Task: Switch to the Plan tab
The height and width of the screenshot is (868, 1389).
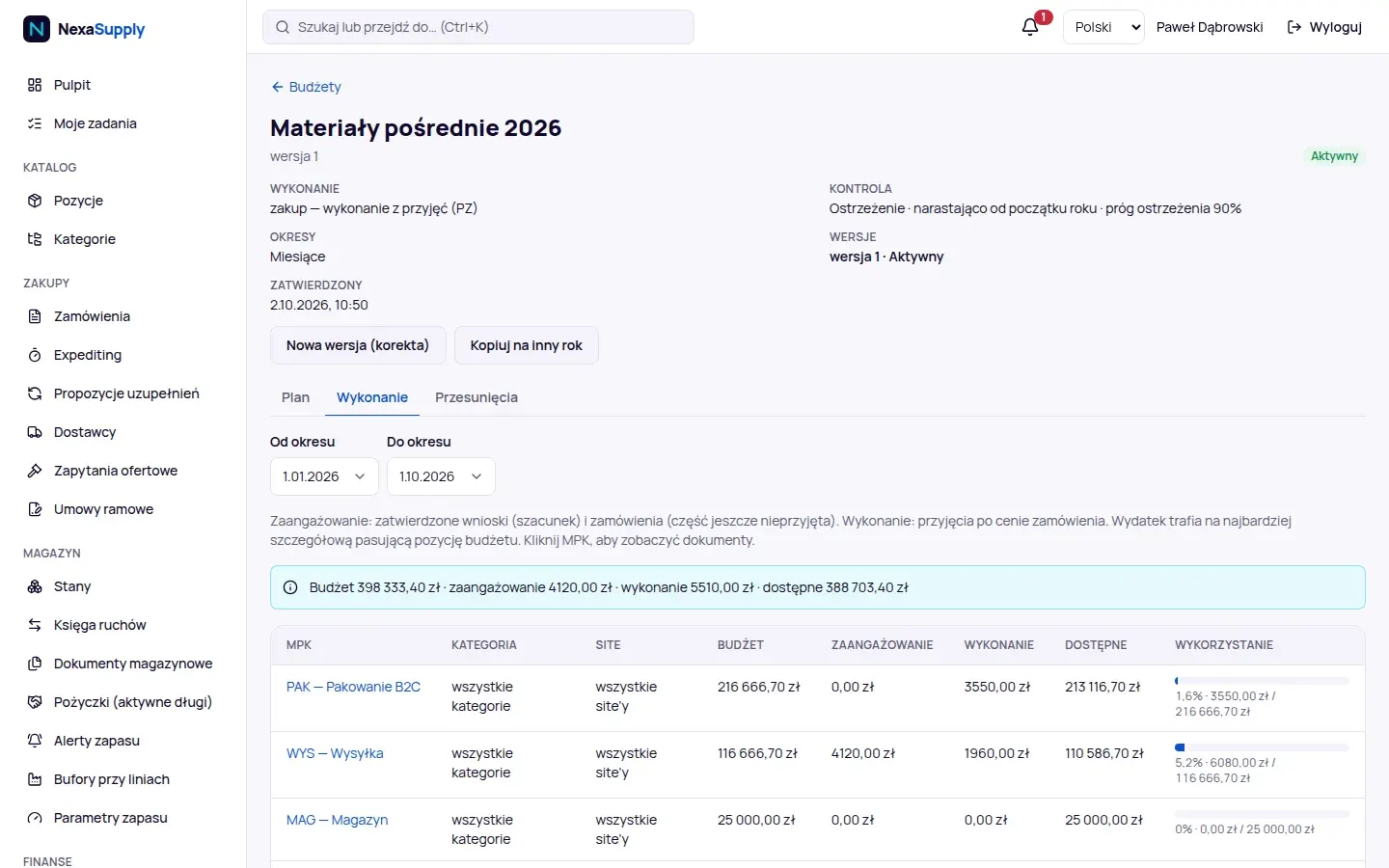Action: pyautogui.click(x=295, y=397)
